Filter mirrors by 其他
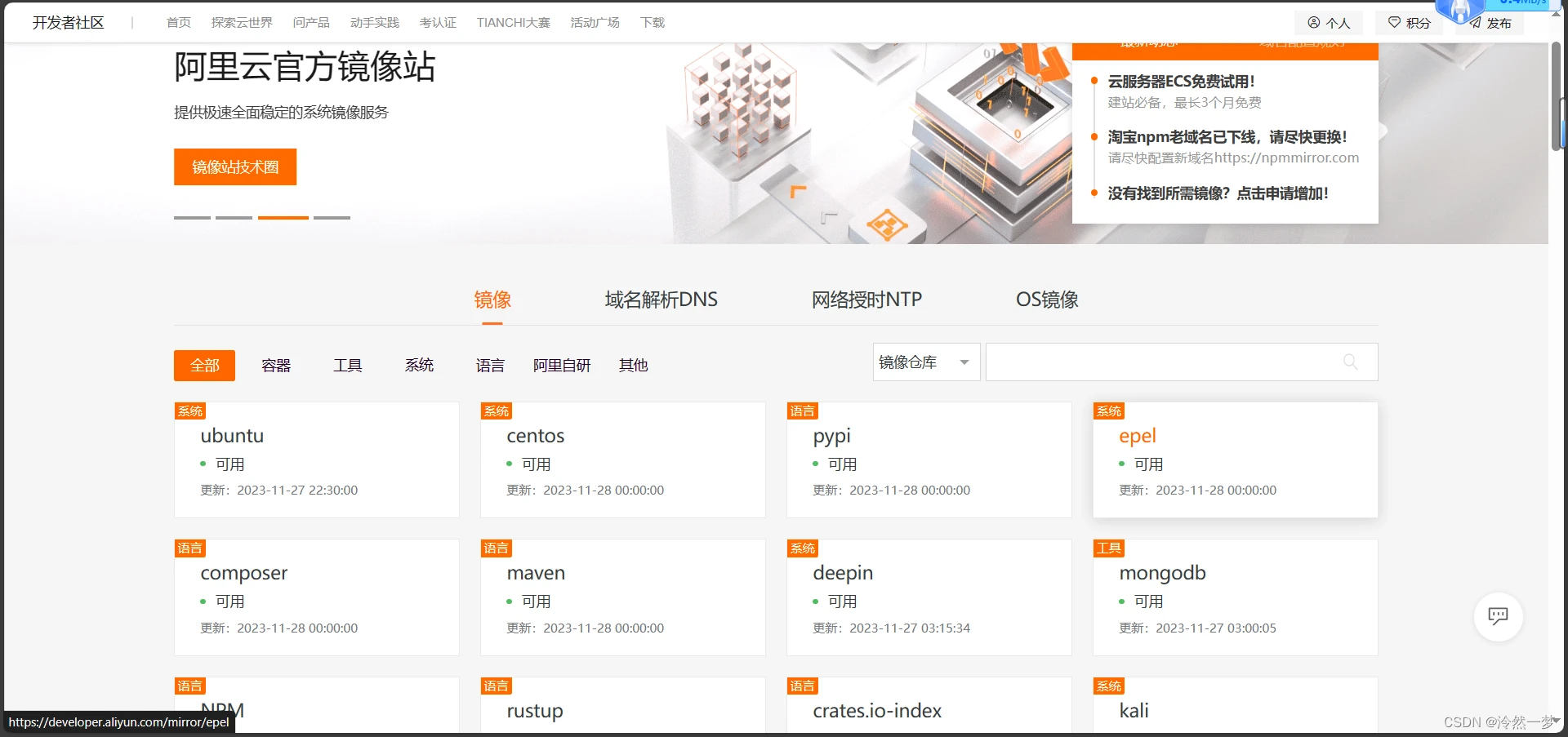The width and height of the screenshot is (1568, 737). click(633, 366)
